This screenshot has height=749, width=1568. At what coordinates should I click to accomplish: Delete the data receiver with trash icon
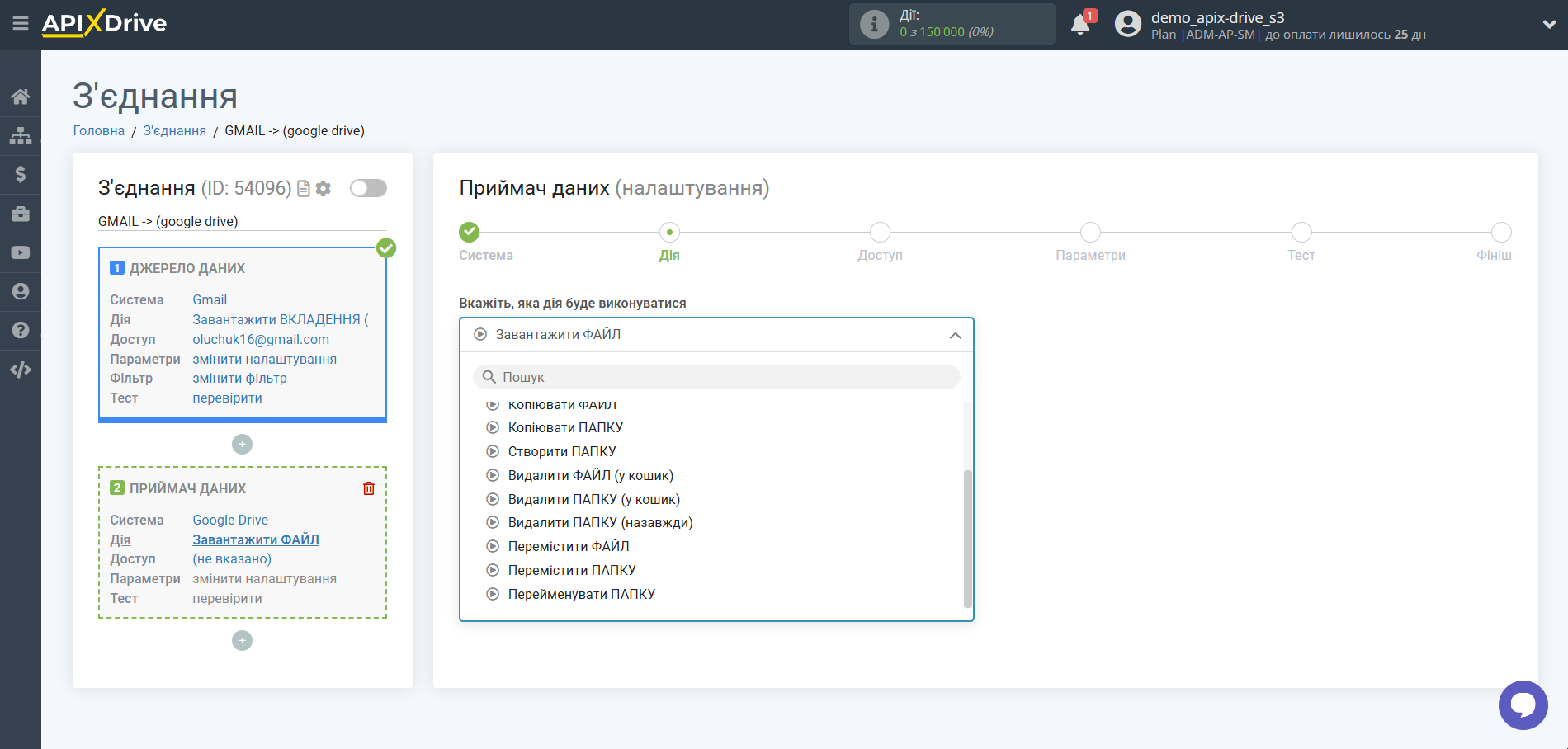coord(369,488)
